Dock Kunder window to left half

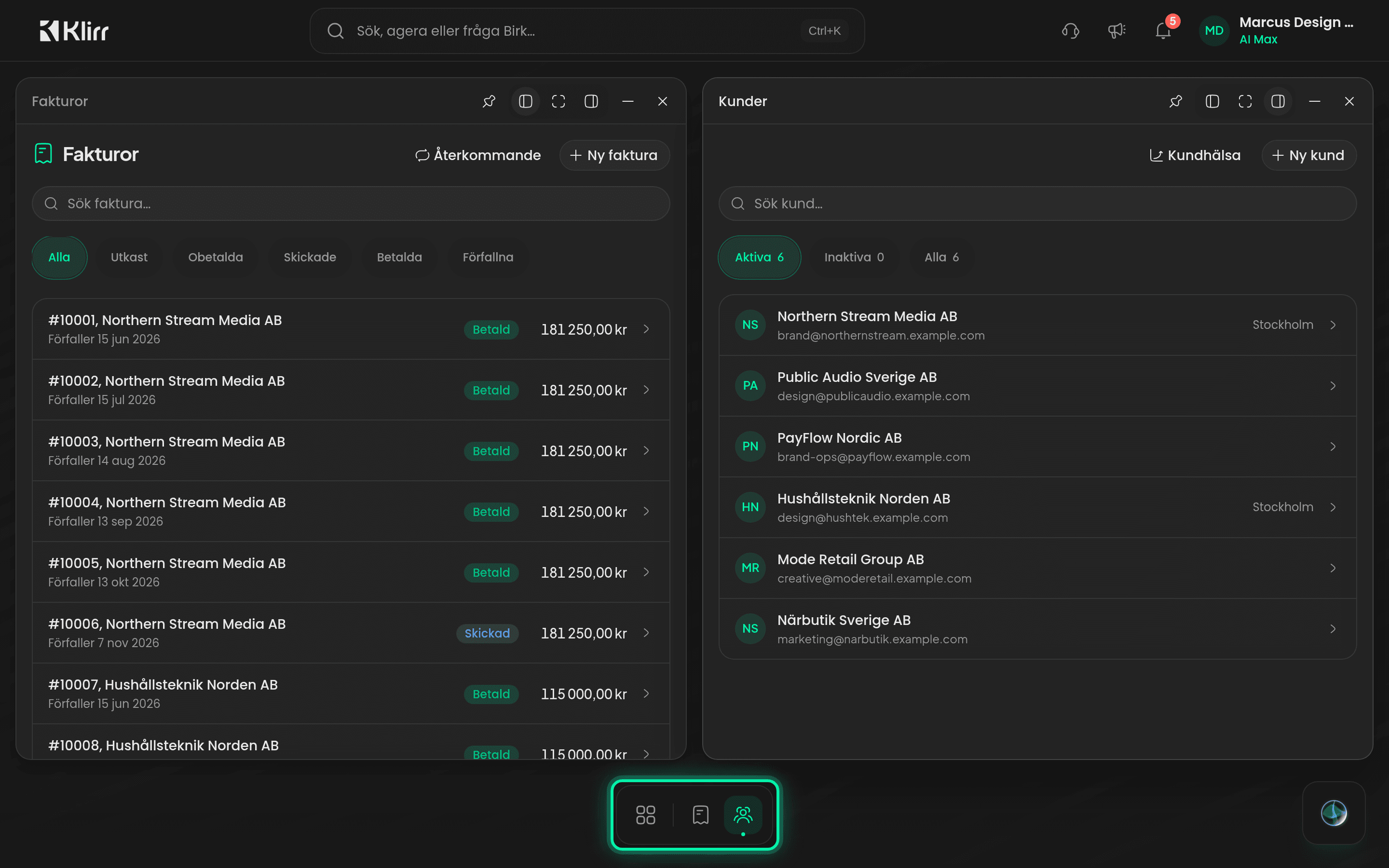1212,101
